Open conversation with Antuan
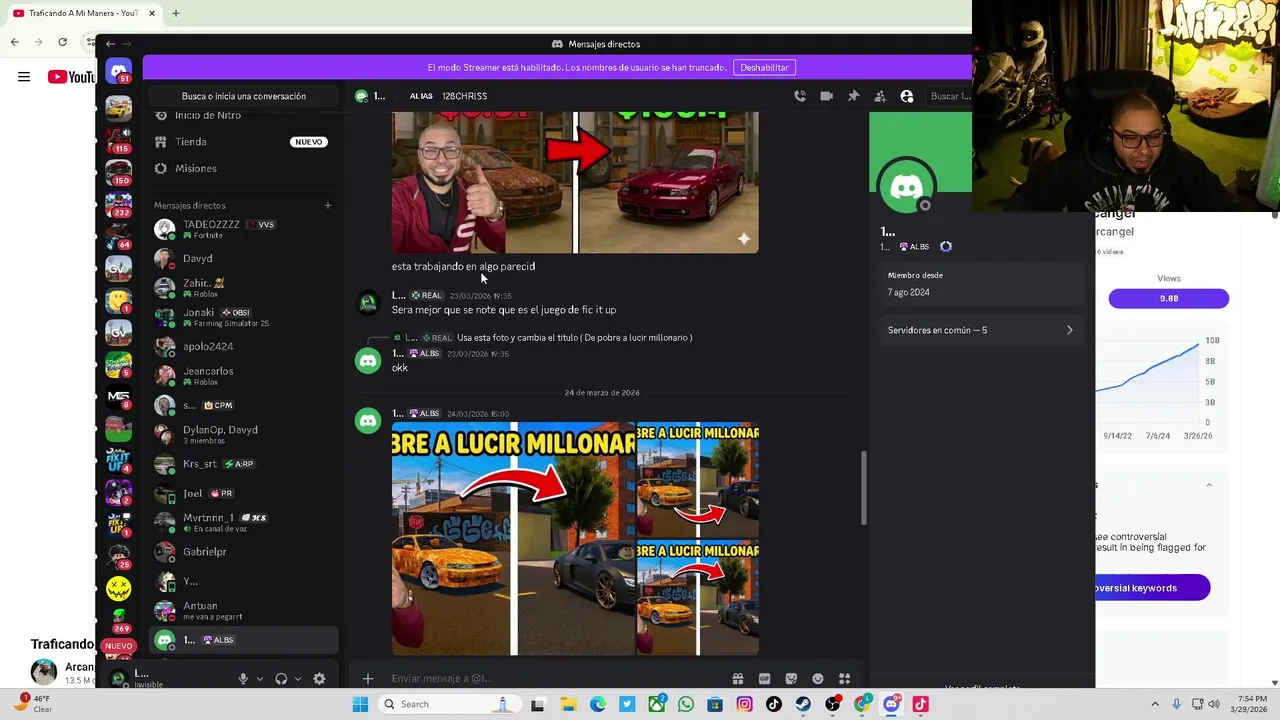1280x720 pixels. (244, 610)
